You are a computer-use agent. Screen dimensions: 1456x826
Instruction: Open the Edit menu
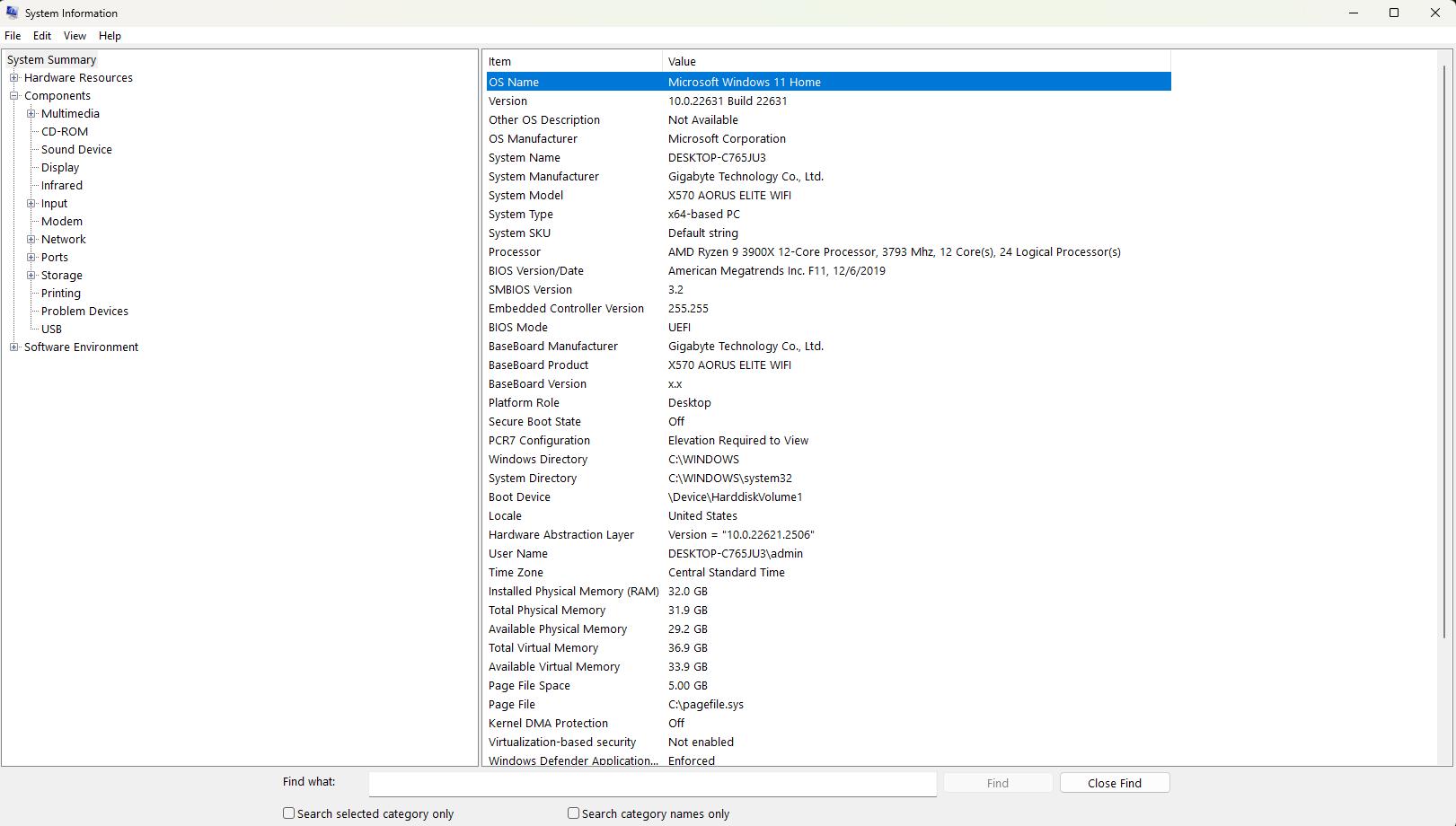click(42, 36)
